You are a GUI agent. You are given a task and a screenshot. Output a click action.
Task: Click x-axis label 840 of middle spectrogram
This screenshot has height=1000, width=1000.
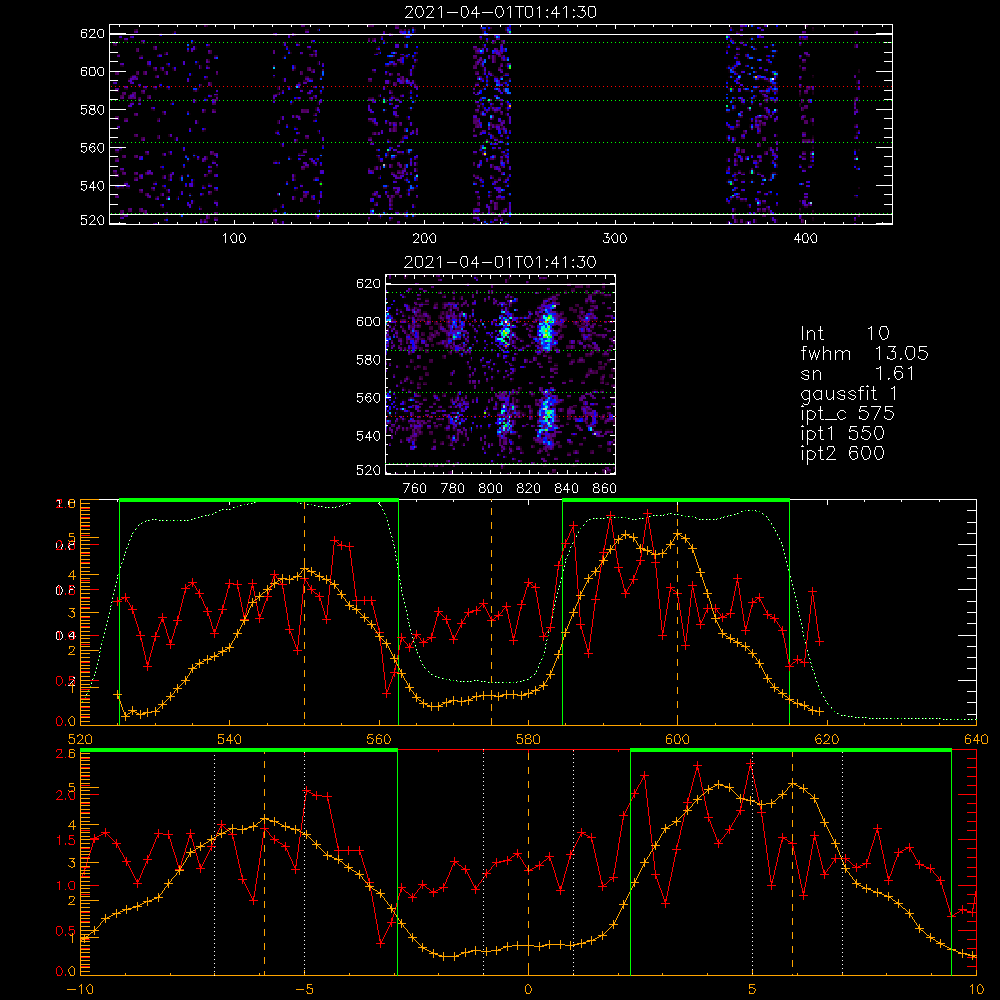tap(567, 489)
